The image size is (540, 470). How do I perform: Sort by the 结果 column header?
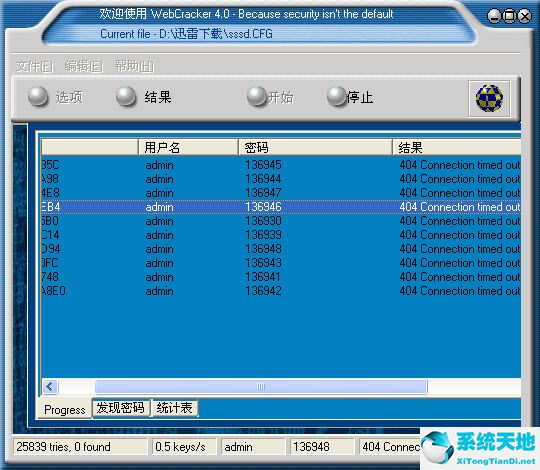point(457,147)
